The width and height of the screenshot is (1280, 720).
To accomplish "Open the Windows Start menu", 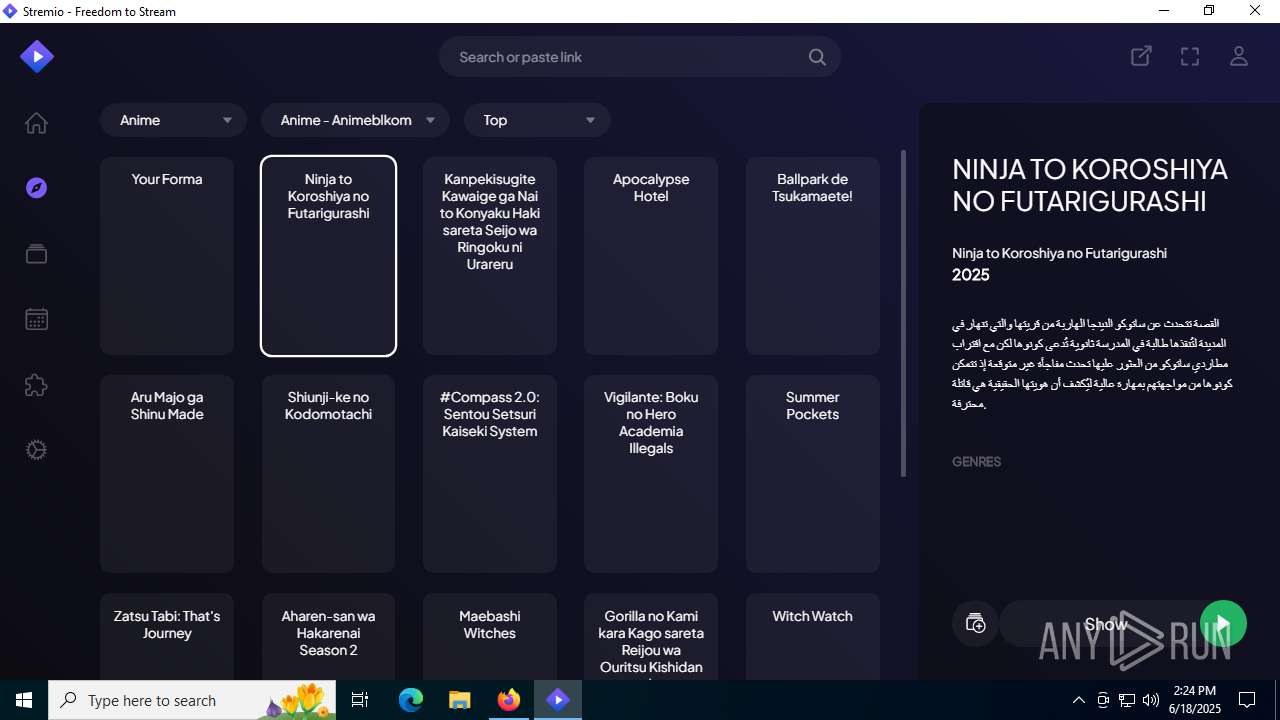I will coord(24,700).
